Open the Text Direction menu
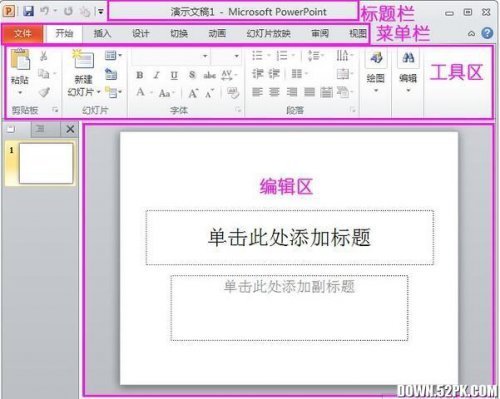 click(x=345, y=55)
